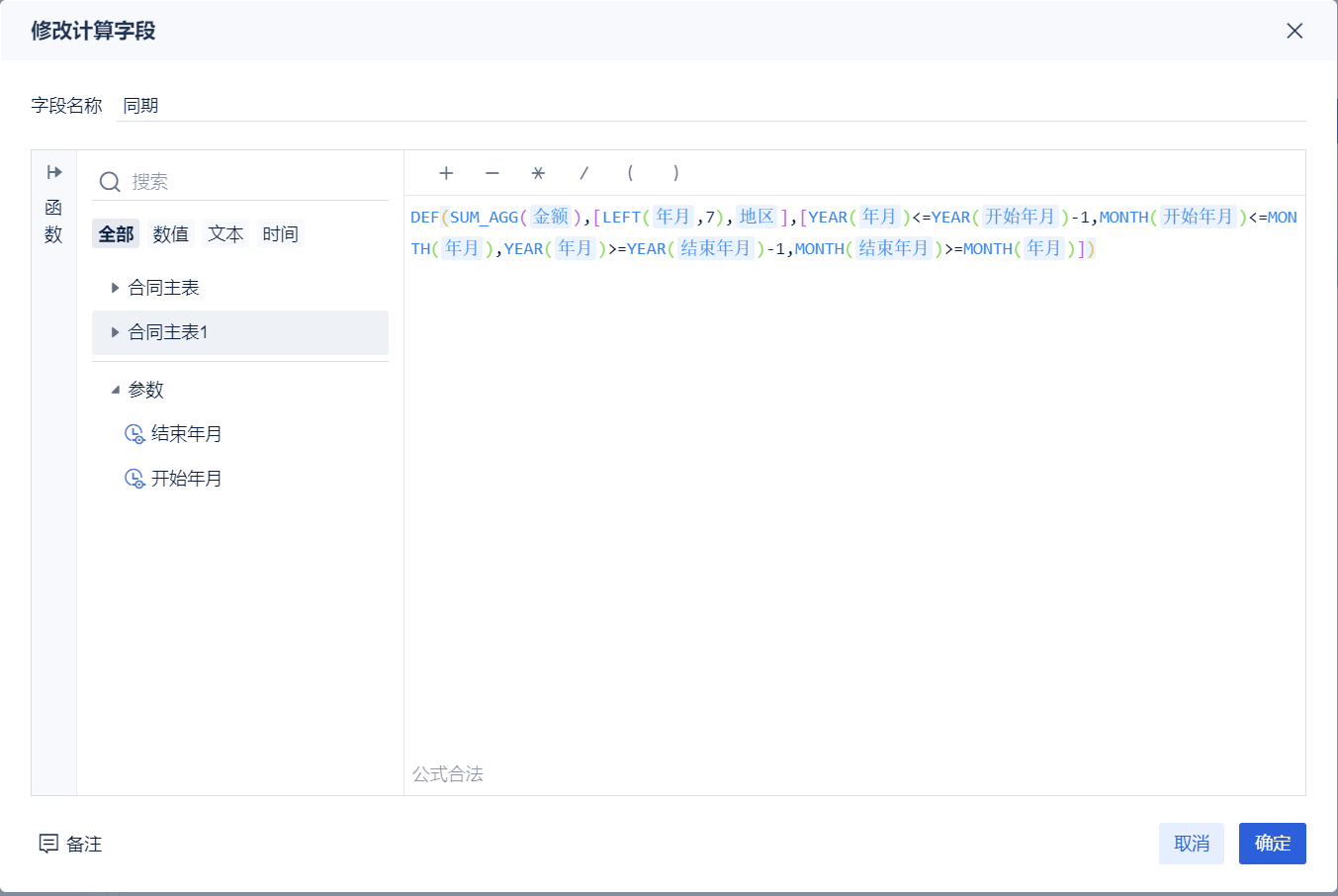Click the 参数 group label
The width and height of the screenshot is (1338, 896).
coord(146,390)
